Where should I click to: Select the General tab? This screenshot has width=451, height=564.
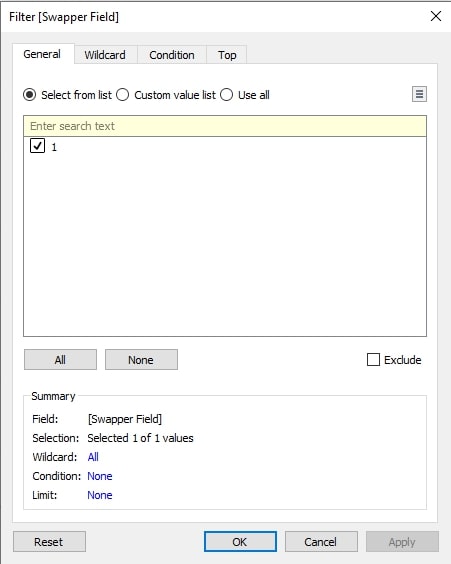42,54
